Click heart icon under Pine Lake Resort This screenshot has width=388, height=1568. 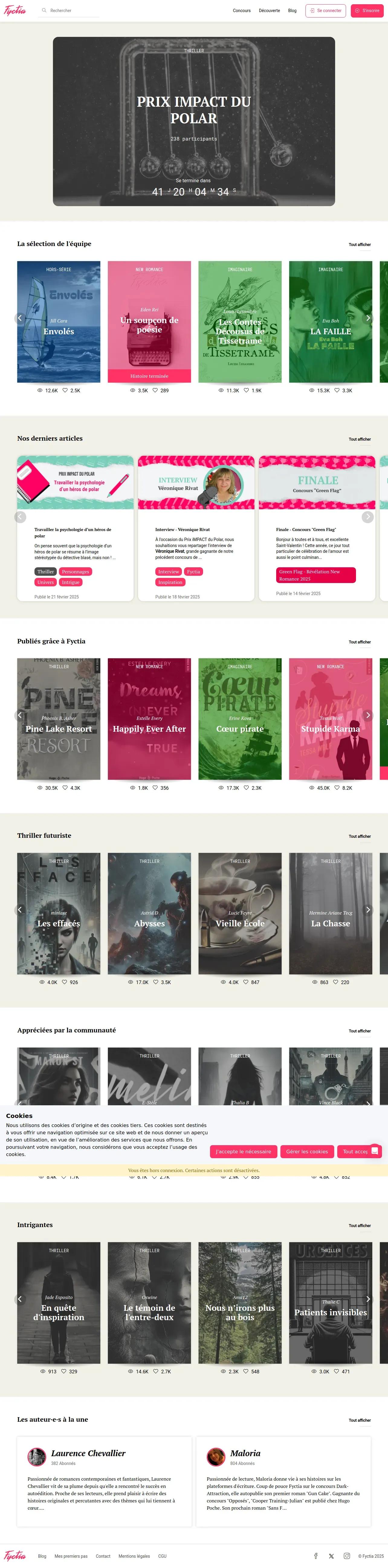click(x=65, y=787)
